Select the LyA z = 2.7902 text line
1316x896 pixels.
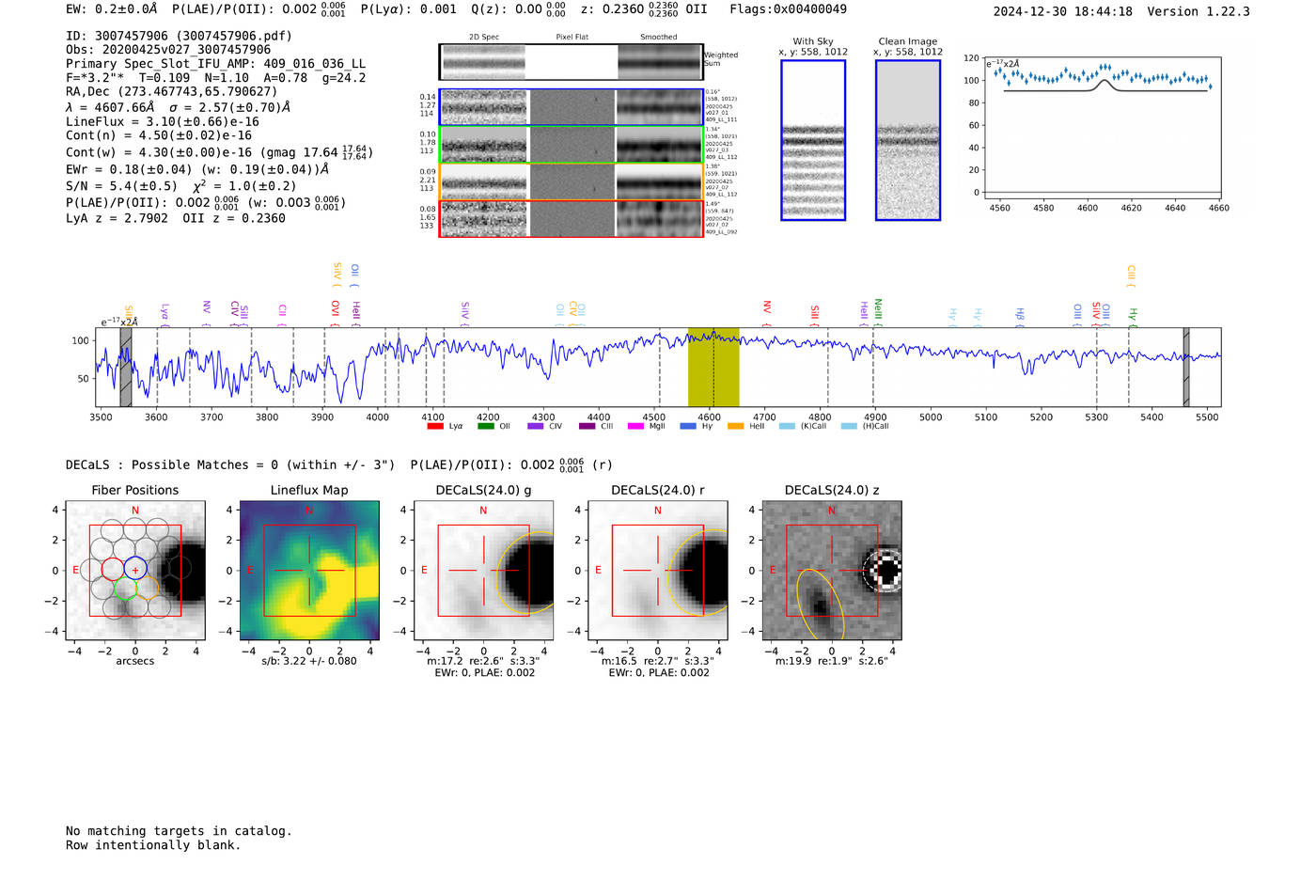[x=117, y=218]
